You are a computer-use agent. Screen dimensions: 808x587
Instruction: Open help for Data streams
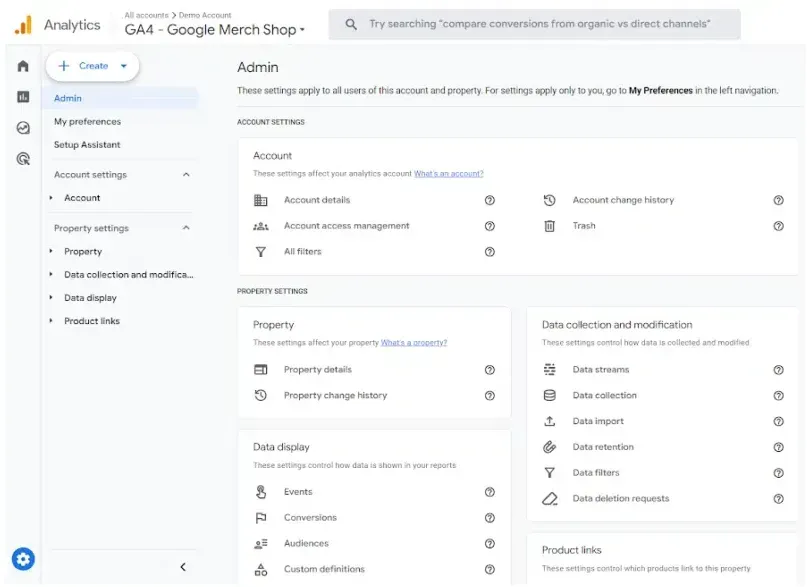778,370
